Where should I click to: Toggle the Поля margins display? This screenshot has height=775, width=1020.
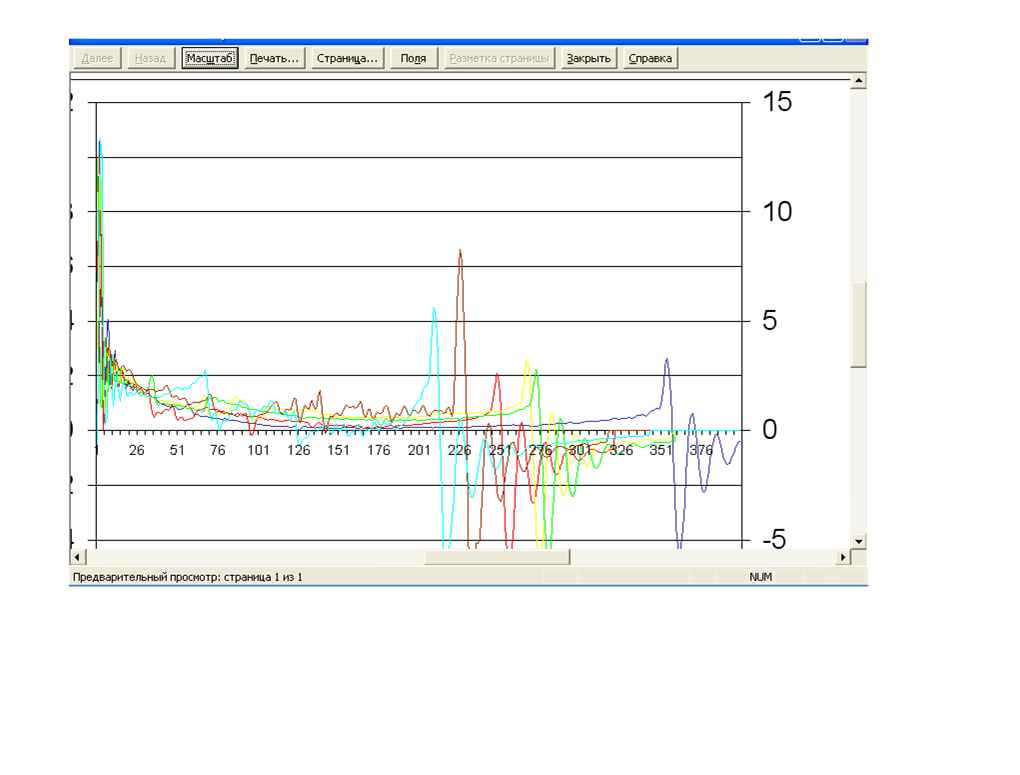click(413, 58)
